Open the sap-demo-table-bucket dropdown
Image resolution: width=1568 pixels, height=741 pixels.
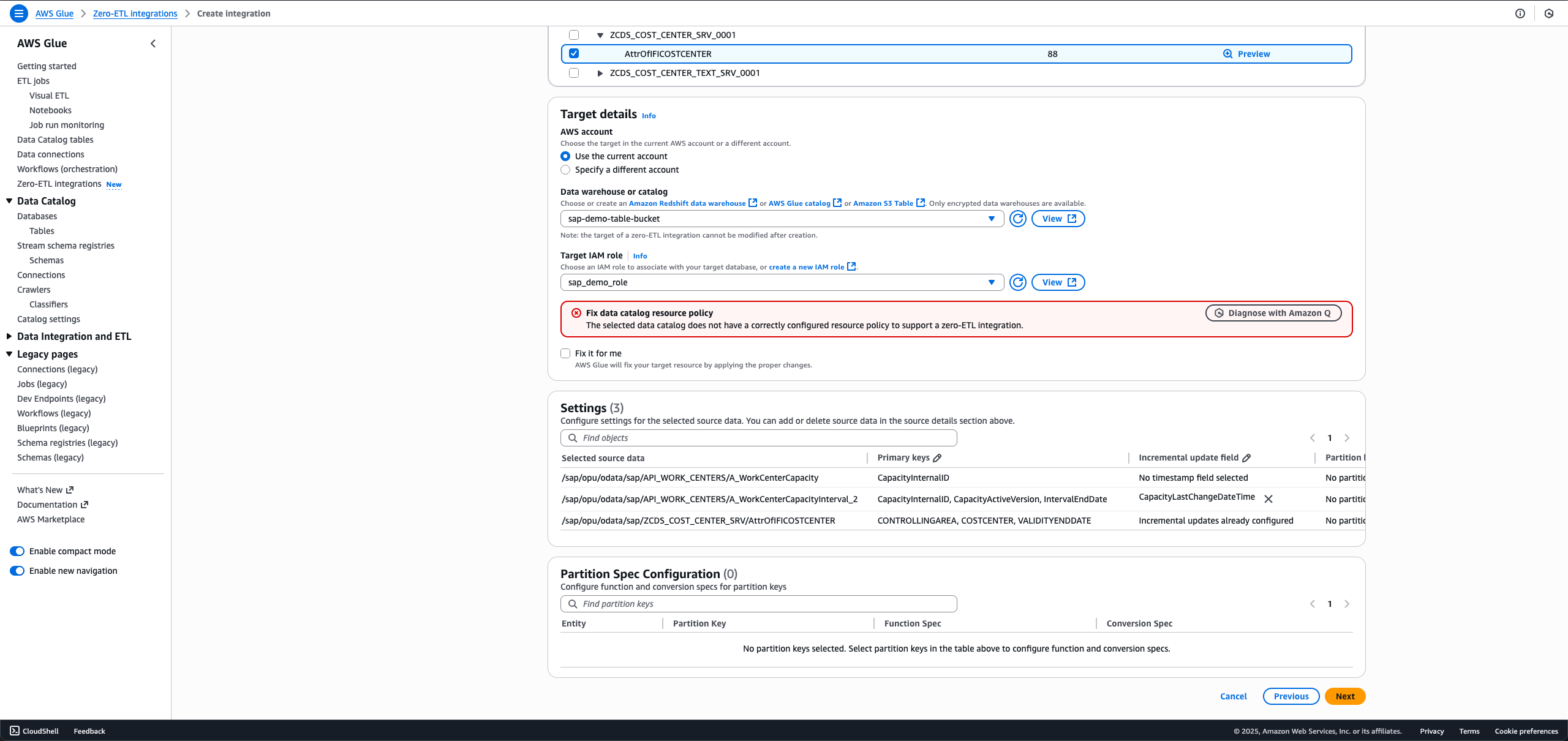pyautogui.click(x=782, y=219)
